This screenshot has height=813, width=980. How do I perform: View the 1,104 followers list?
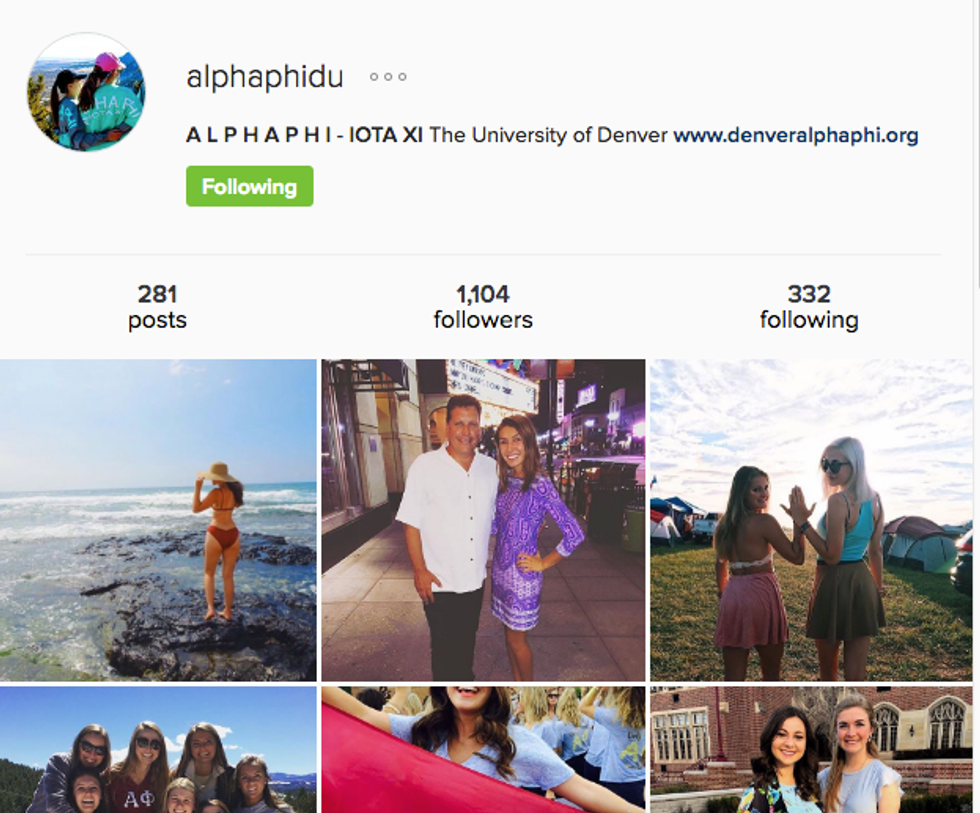tap(483, 306)
